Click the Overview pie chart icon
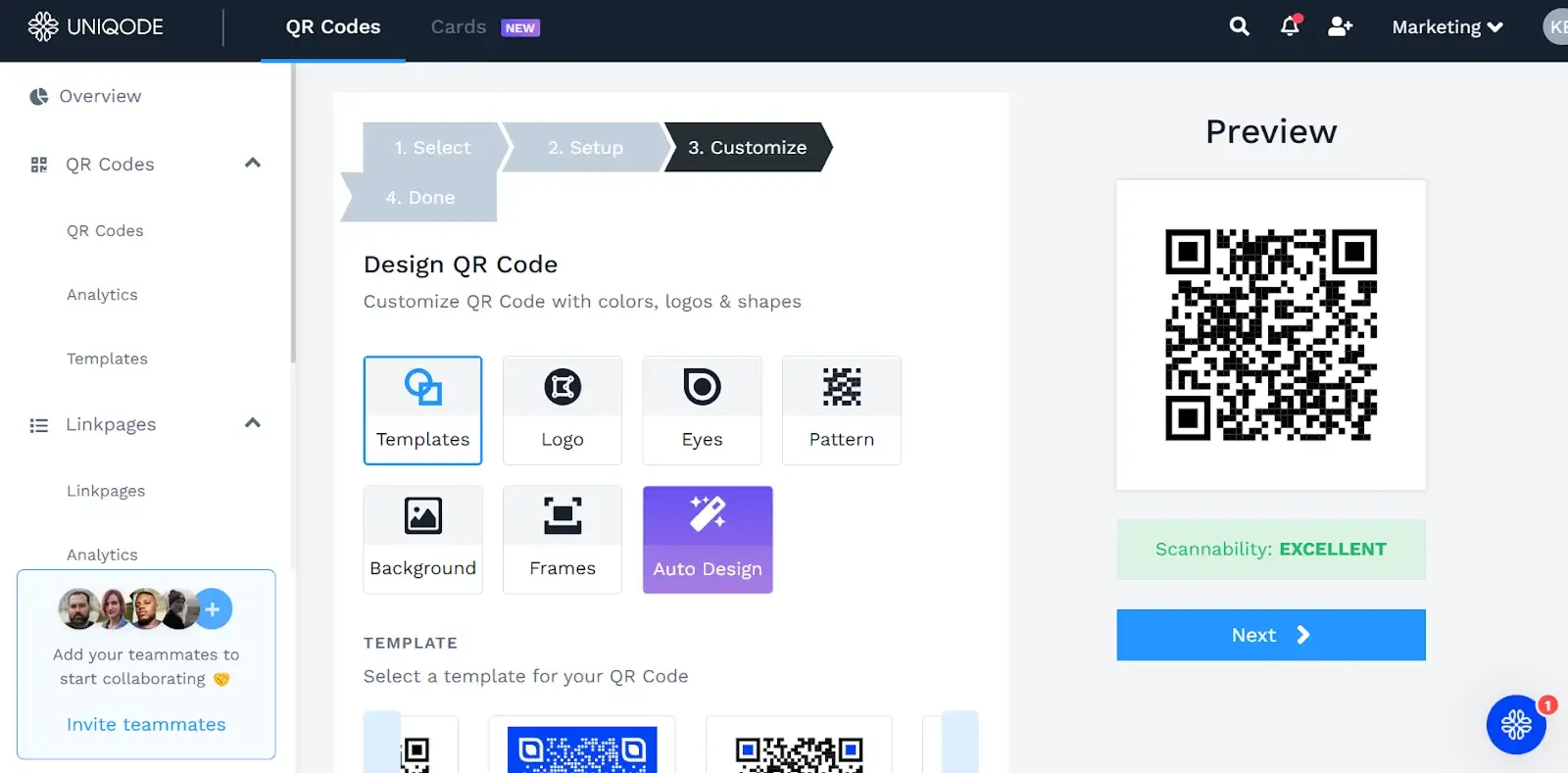 [x=38, y=96]
